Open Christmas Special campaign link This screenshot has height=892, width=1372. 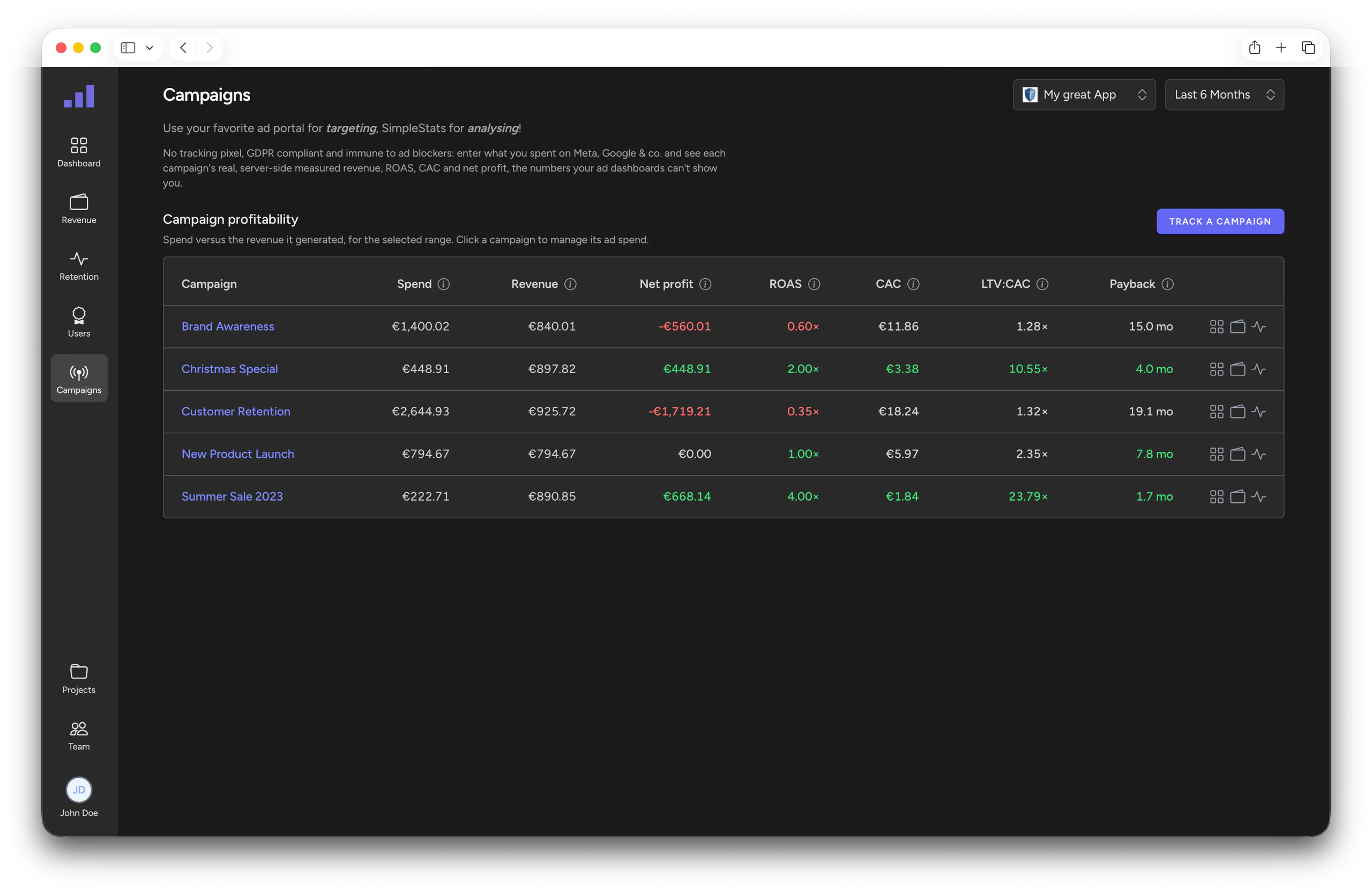click(x=229, y=369)
